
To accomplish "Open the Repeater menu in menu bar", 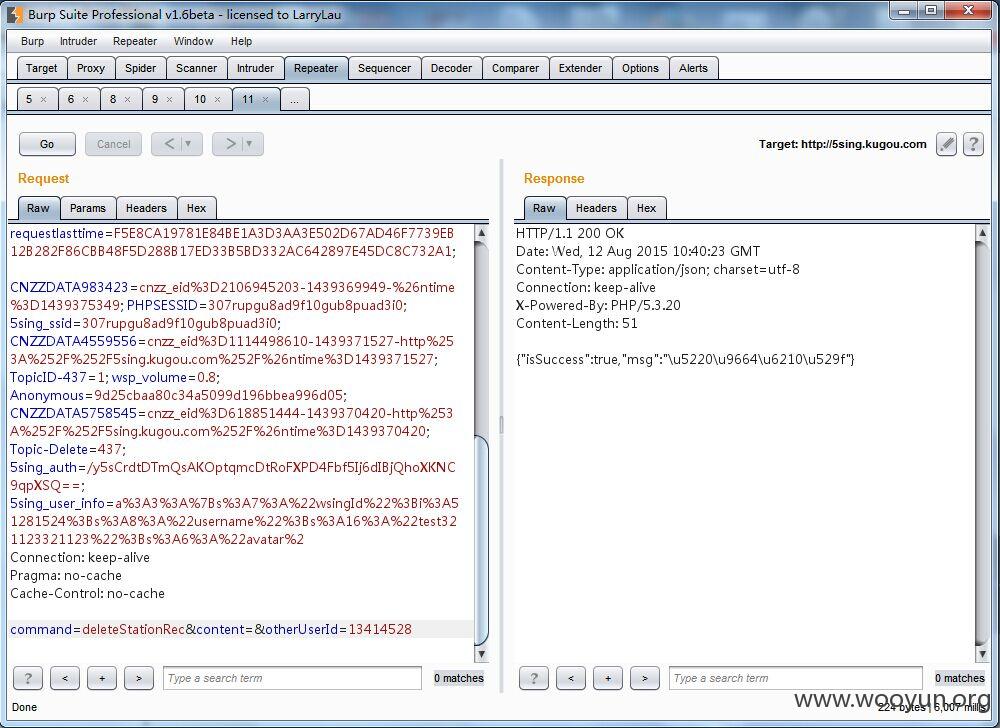I will click(x=135, y=41).
